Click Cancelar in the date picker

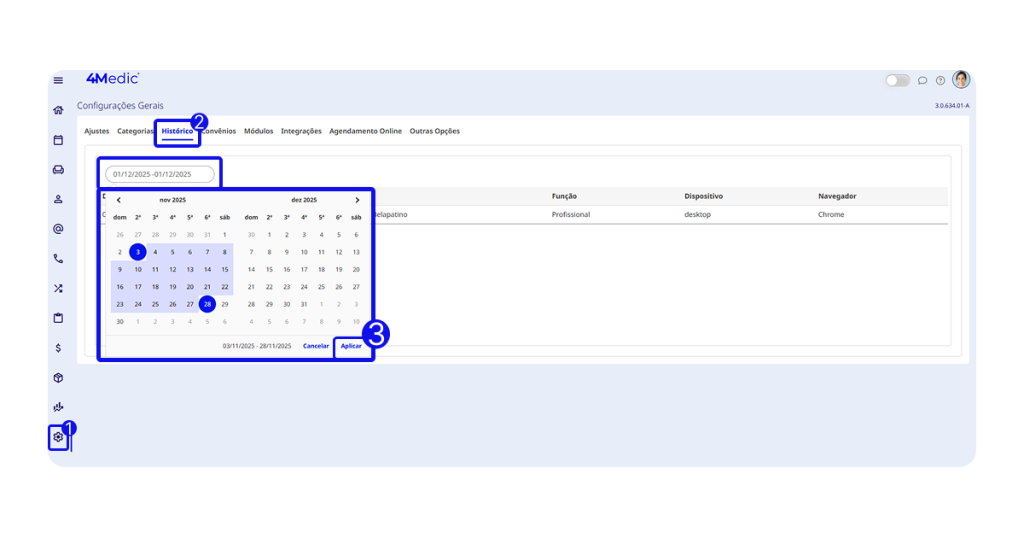(x=316, y=346)
